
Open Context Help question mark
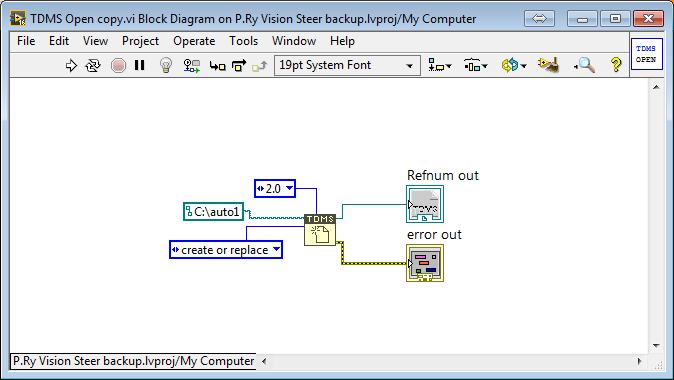(616, 65)
